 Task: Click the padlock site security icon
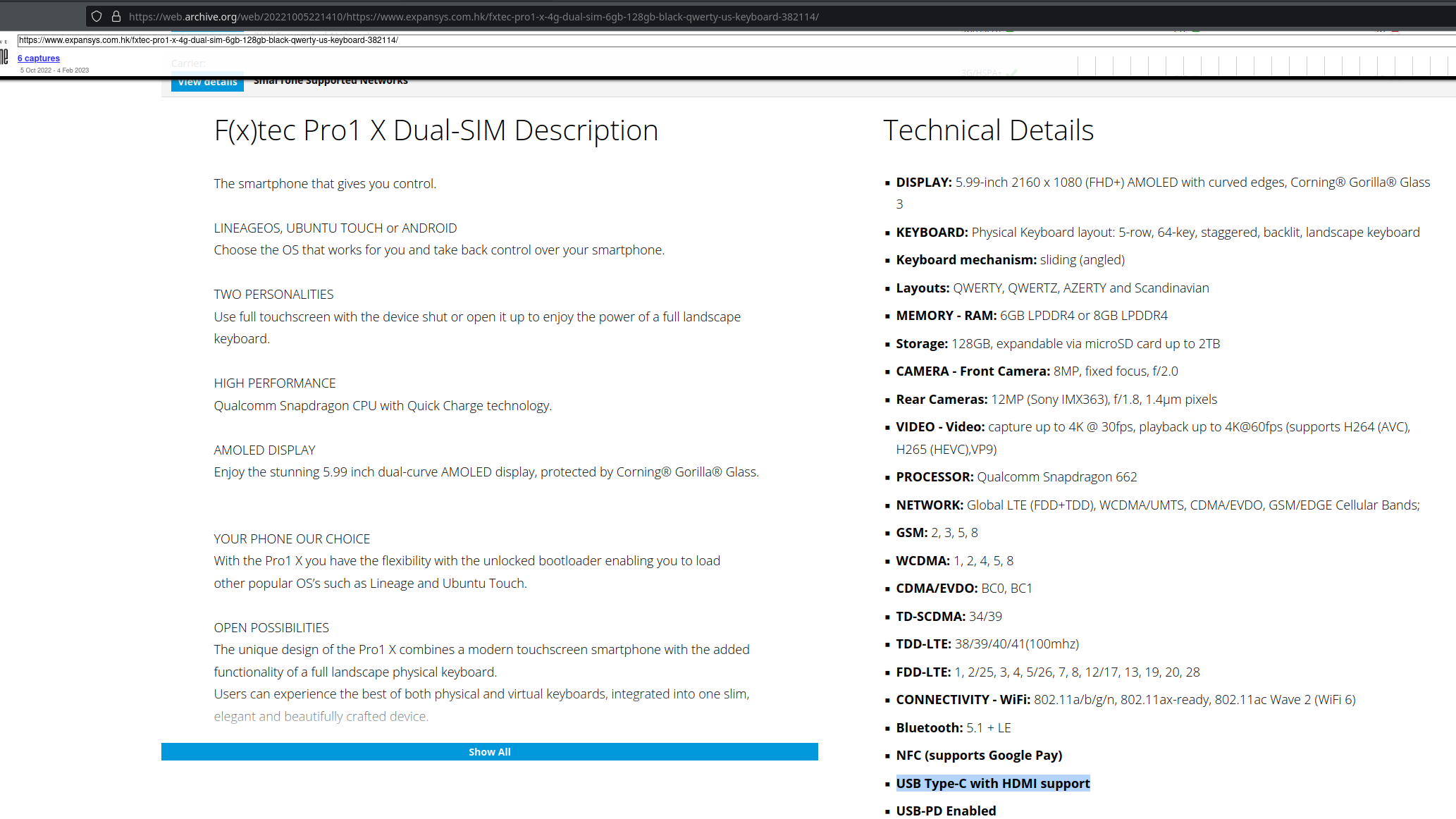pyautogui.click(x=116, y=16)
